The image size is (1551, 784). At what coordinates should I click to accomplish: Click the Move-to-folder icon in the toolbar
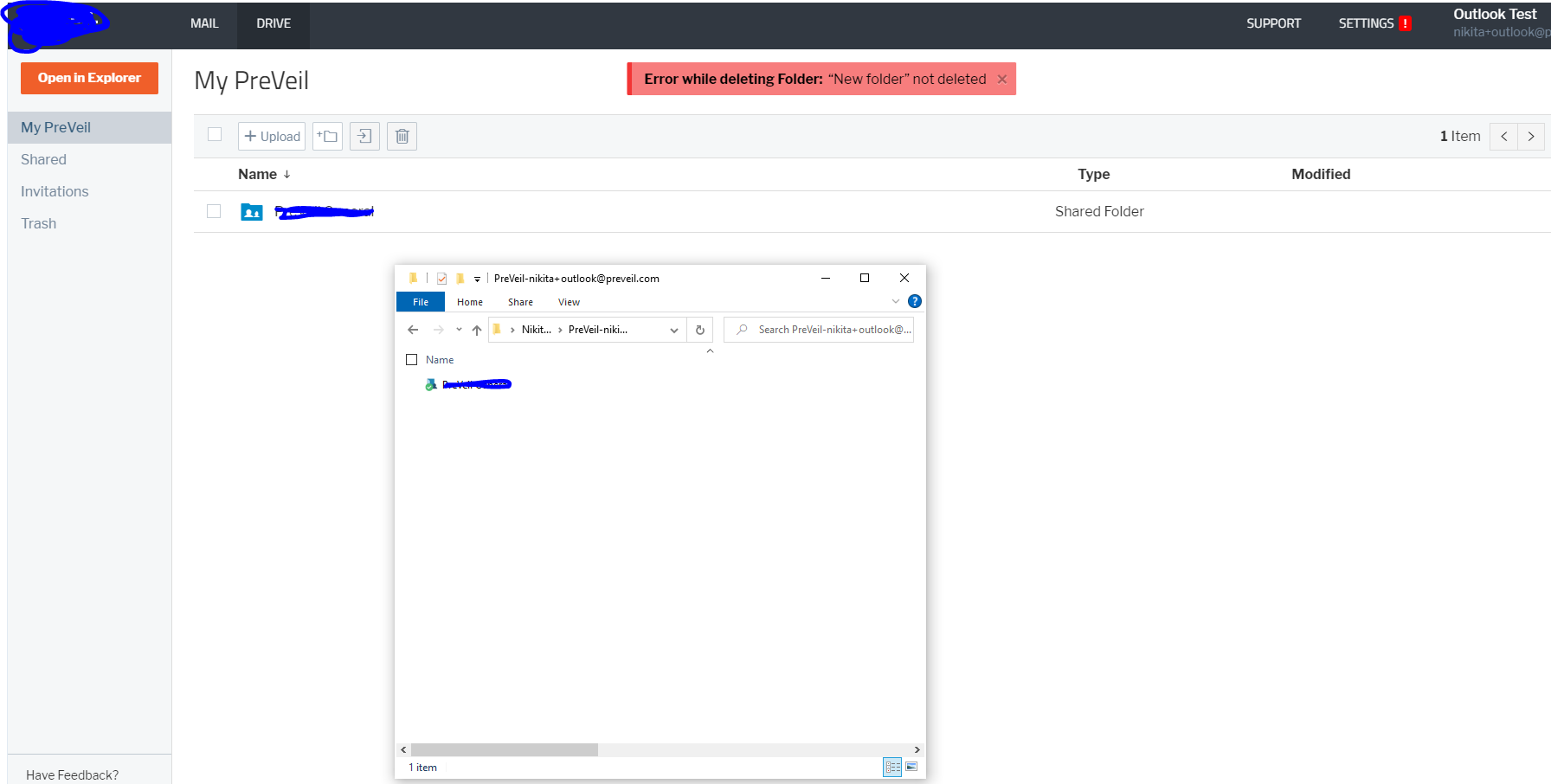(364, 136)
